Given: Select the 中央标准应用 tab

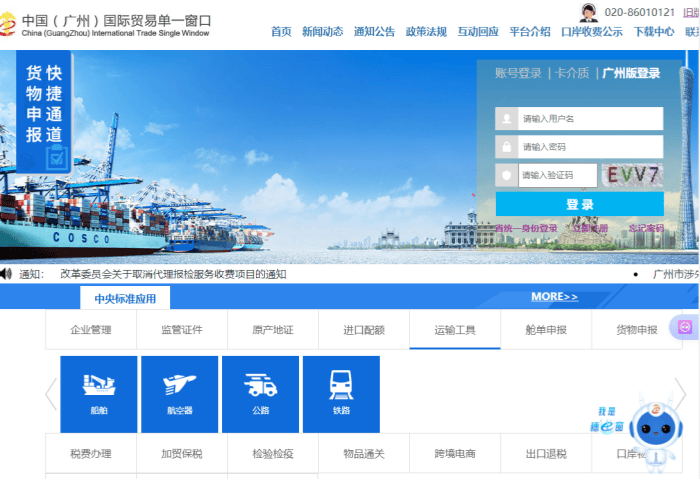Looking at the screenshot, I should pos(125,298).
